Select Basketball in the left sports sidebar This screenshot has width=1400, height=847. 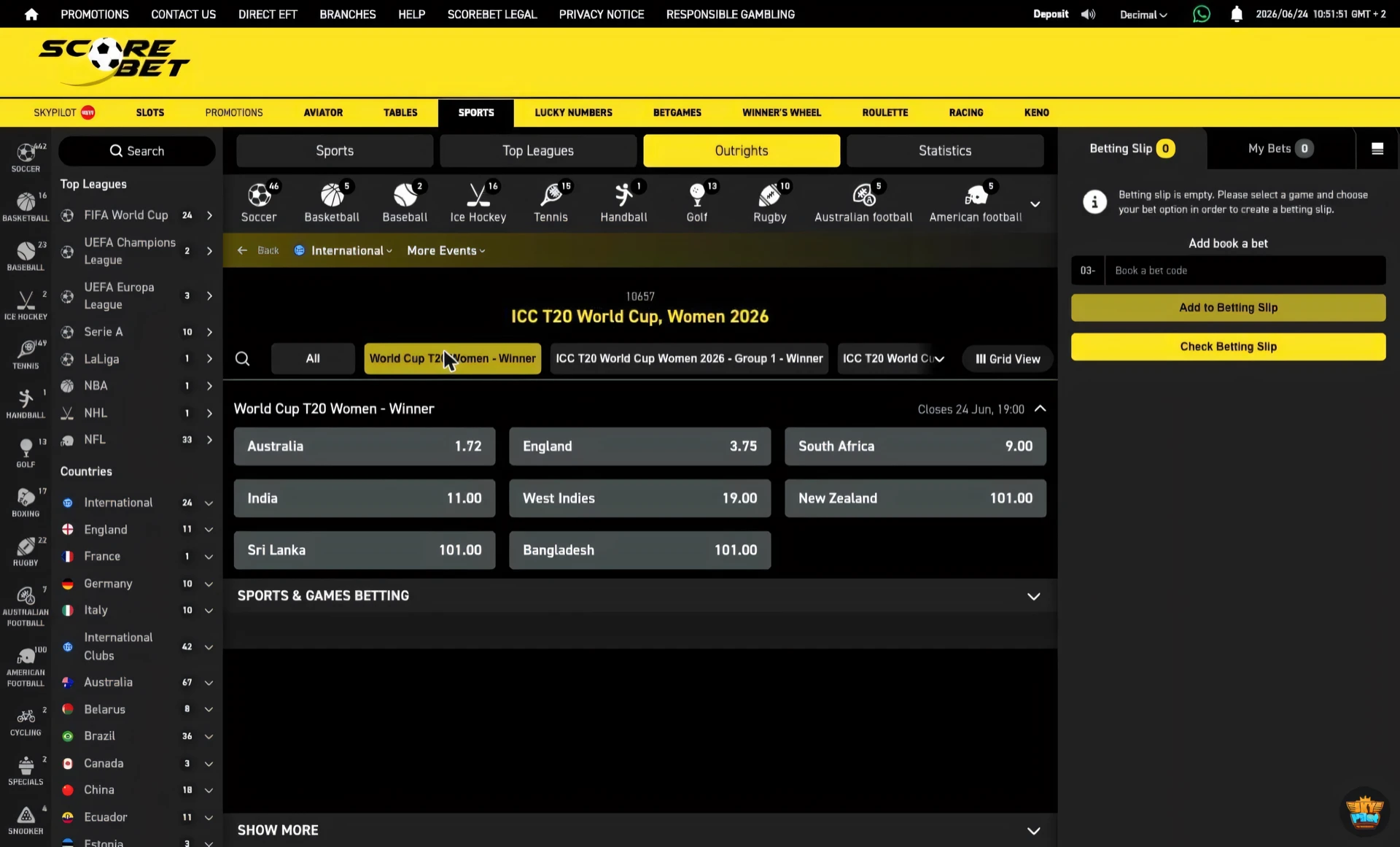coord(26,206)
